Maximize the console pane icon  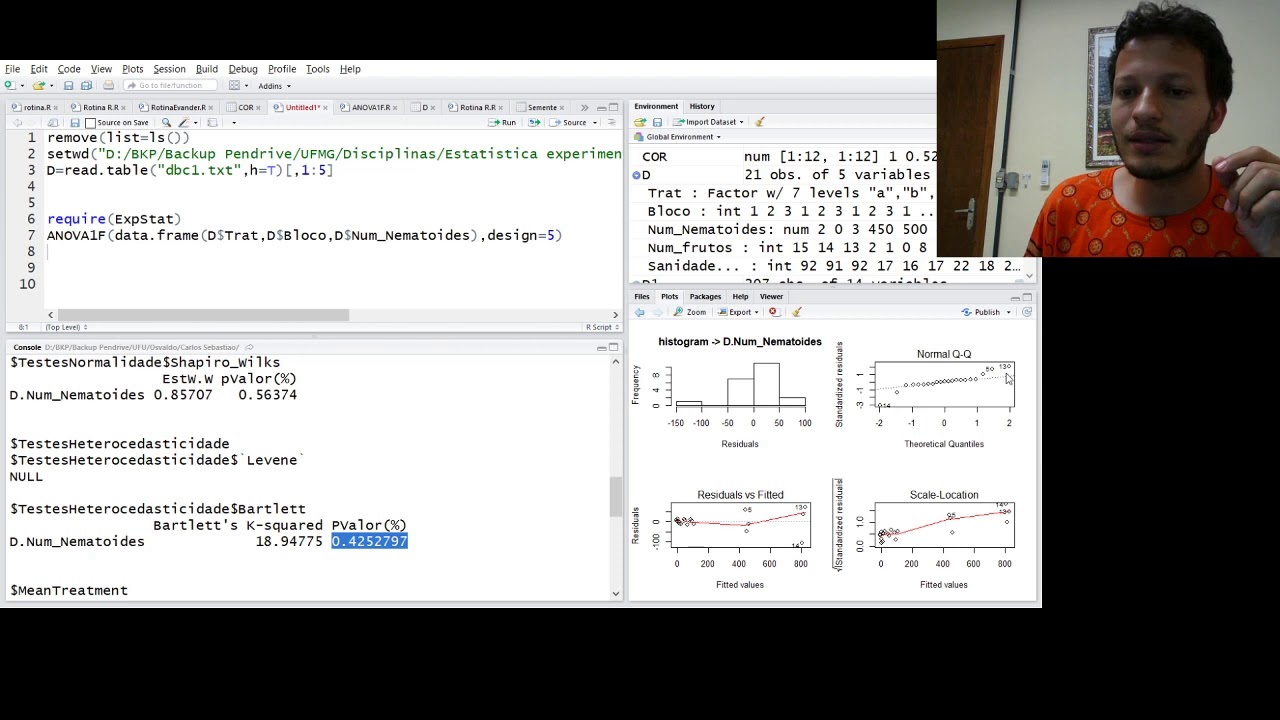point(613,347)
